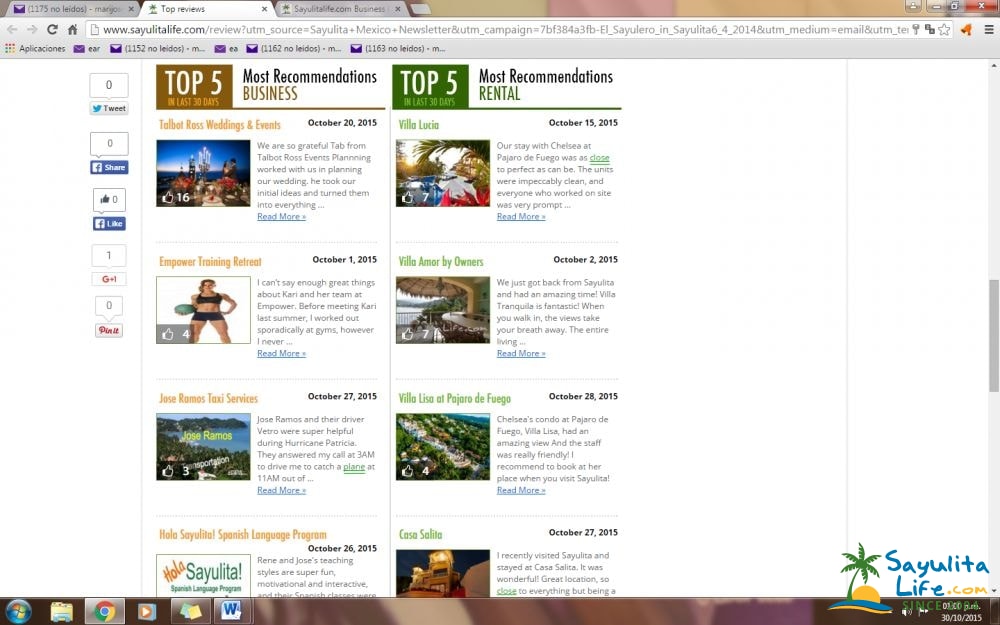Click the Chrome icon in the taskbar
This screenshot has height=625, width=1000.
tap(105, 612)
